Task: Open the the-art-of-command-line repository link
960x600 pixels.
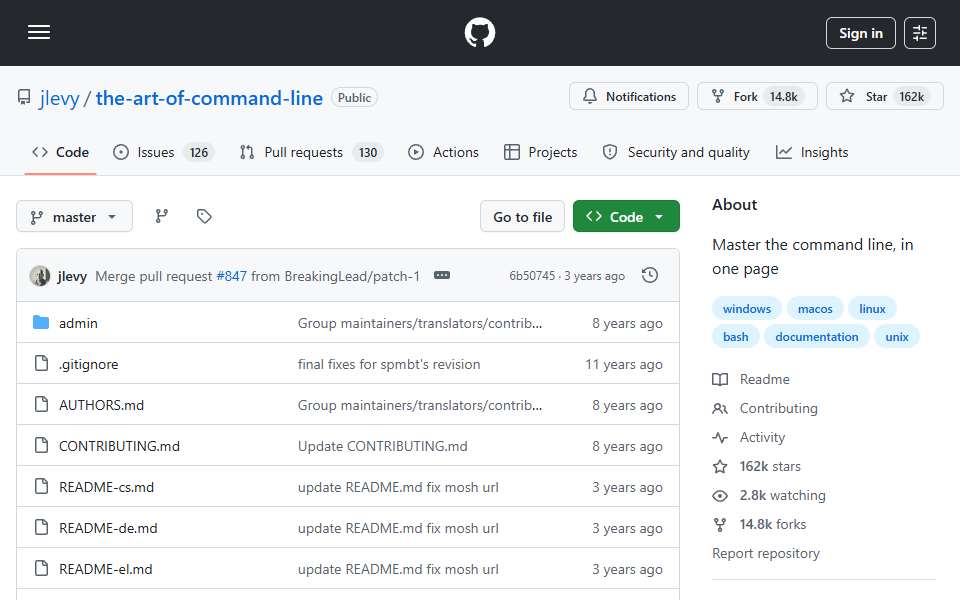Action: click(x=209, y=98)
